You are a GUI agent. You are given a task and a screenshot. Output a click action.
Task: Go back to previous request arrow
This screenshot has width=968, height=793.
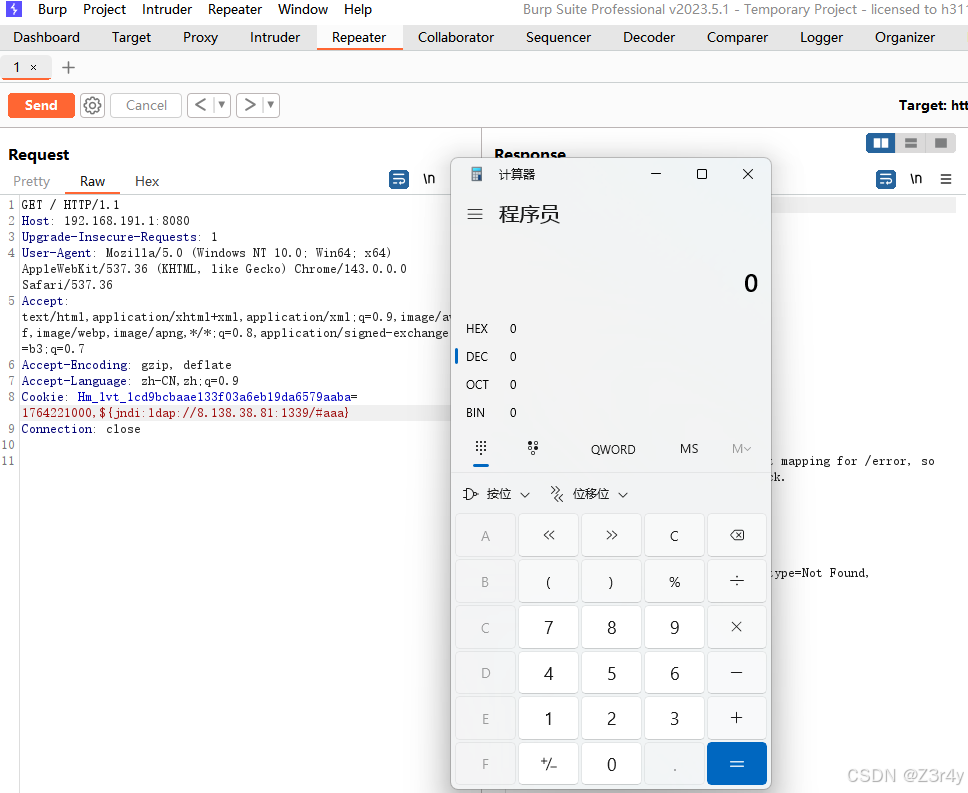(200, 105)
